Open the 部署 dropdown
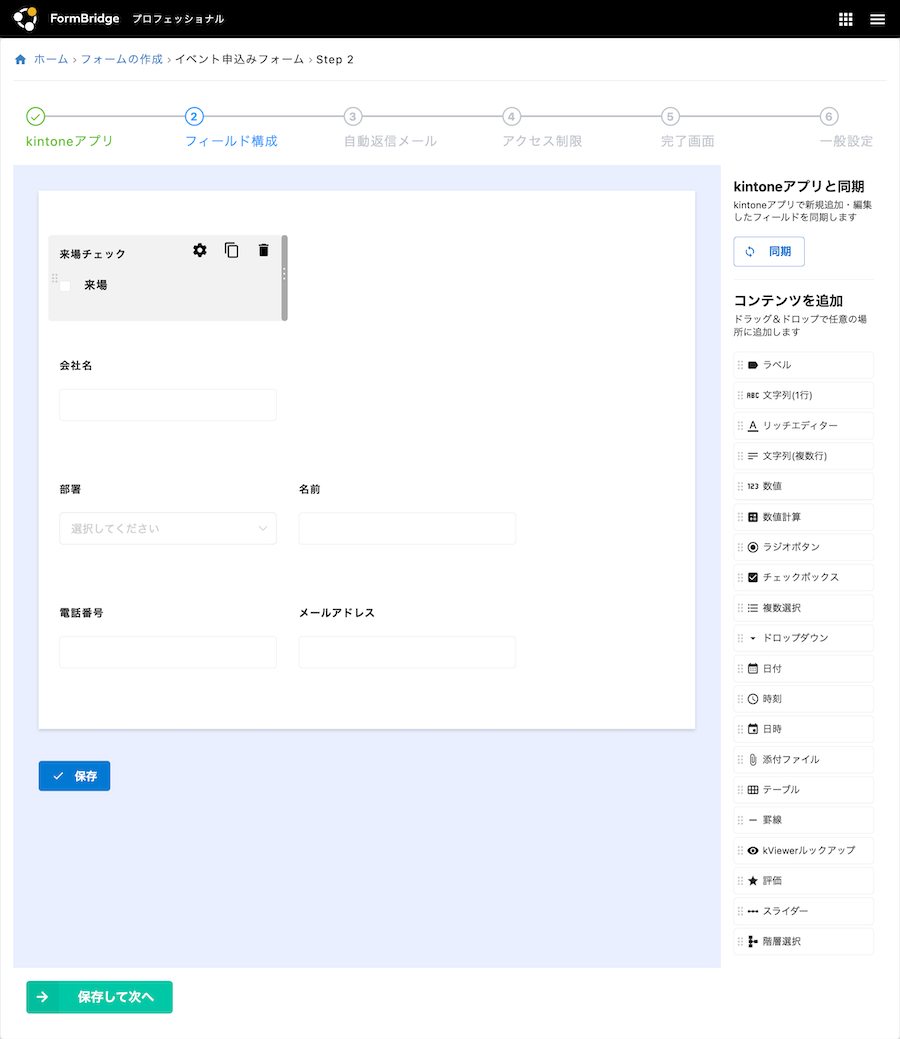The height and width of the screenshot is (1039, 900). [x=168, y=528]
